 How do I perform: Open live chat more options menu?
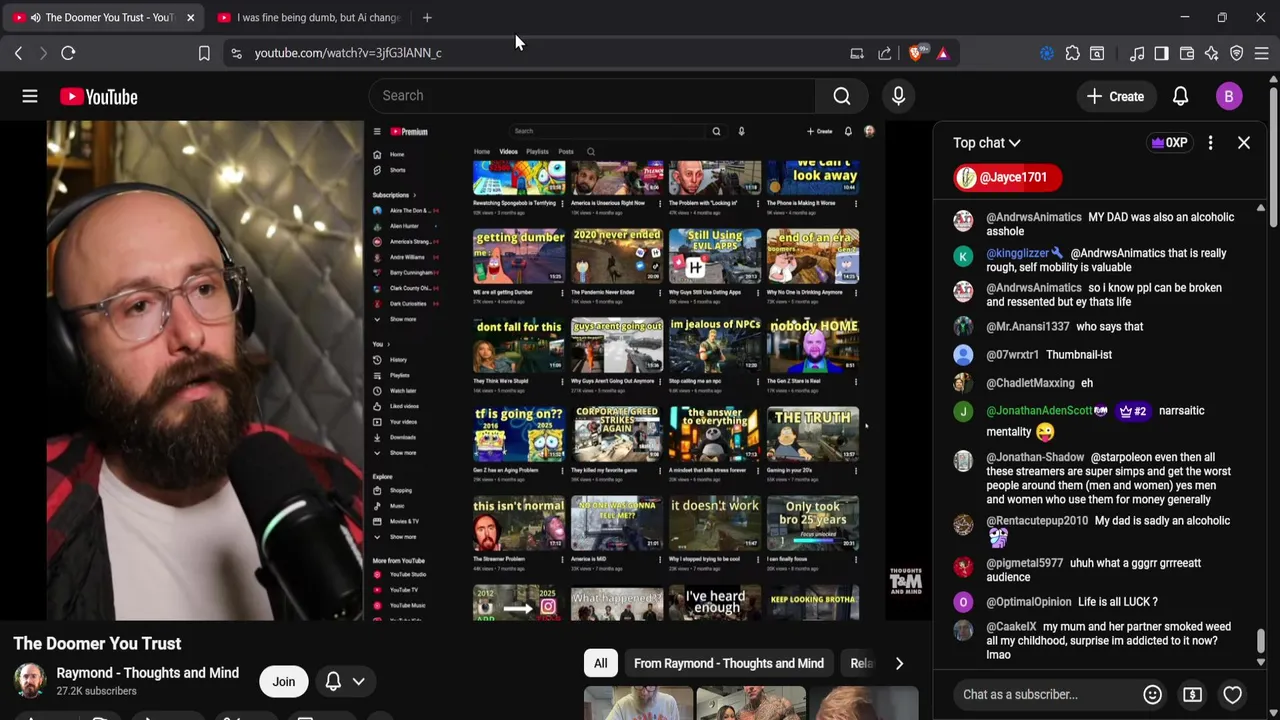1210,143
